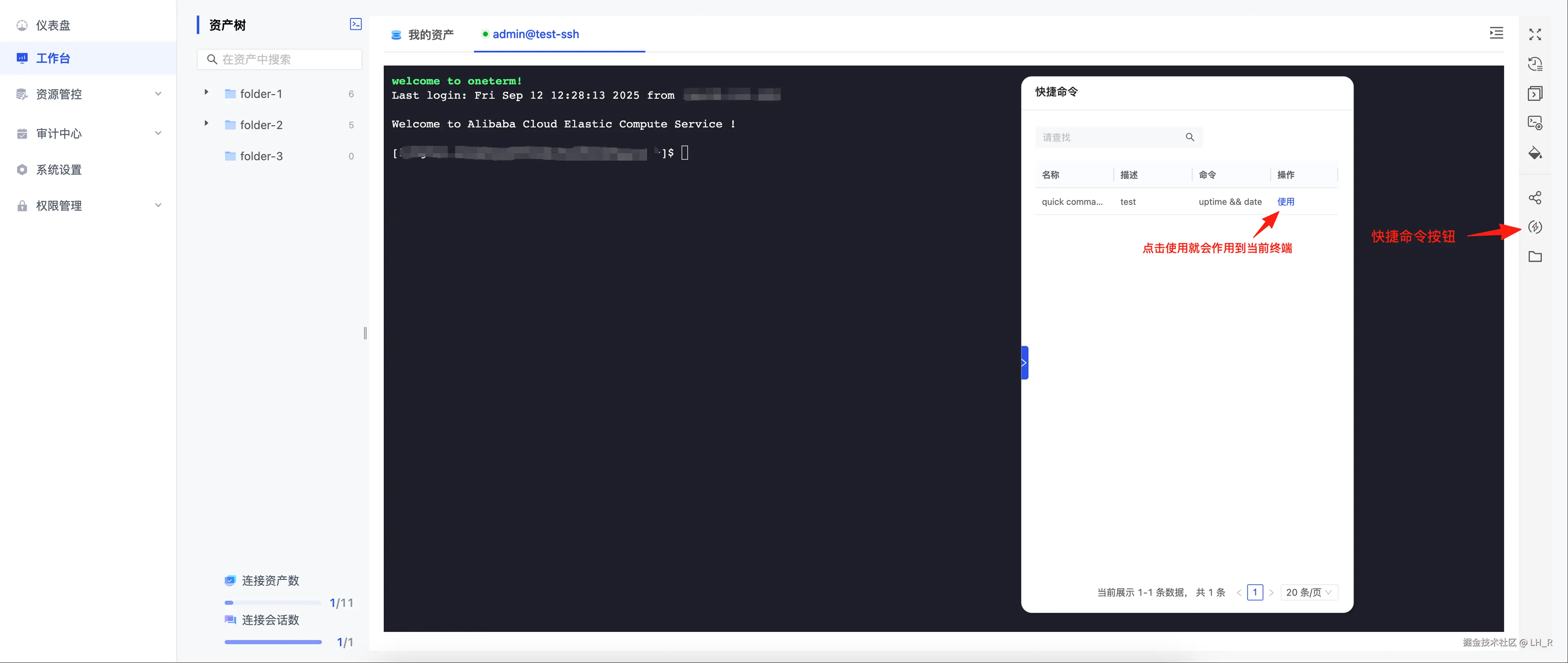Viewport: 1568px width, 663px height.
Task: Click the theme paint bucket icon
Action: point(1535,153)
